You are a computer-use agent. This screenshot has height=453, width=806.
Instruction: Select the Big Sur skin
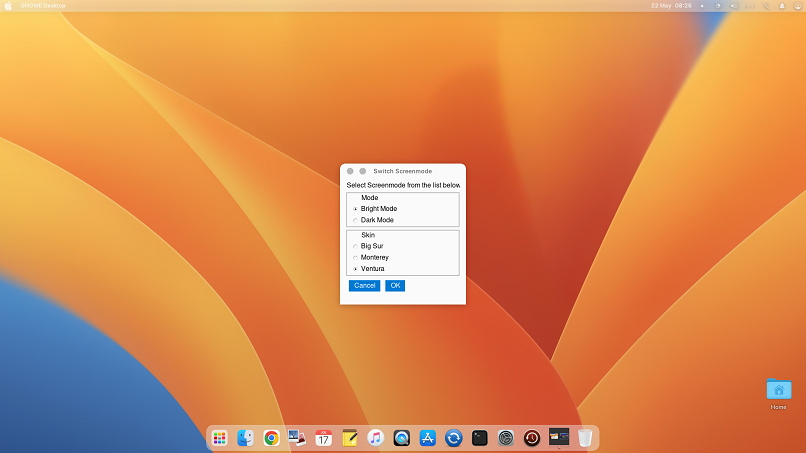click(355, 246)
